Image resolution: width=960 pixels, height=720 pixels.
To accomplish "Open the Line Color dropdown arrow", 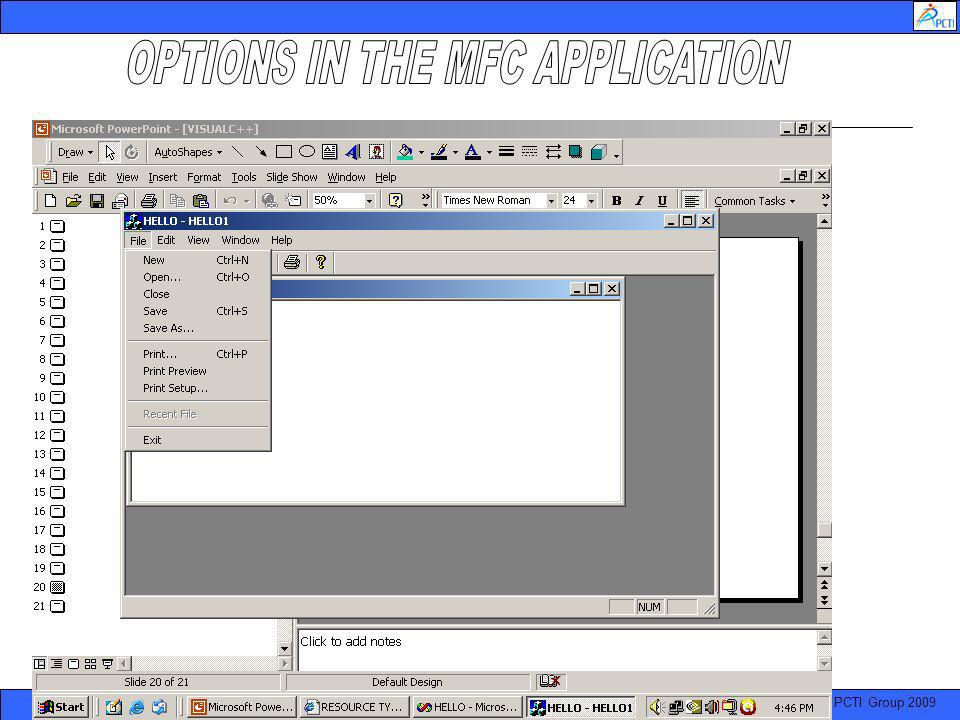I will (455, 152).
